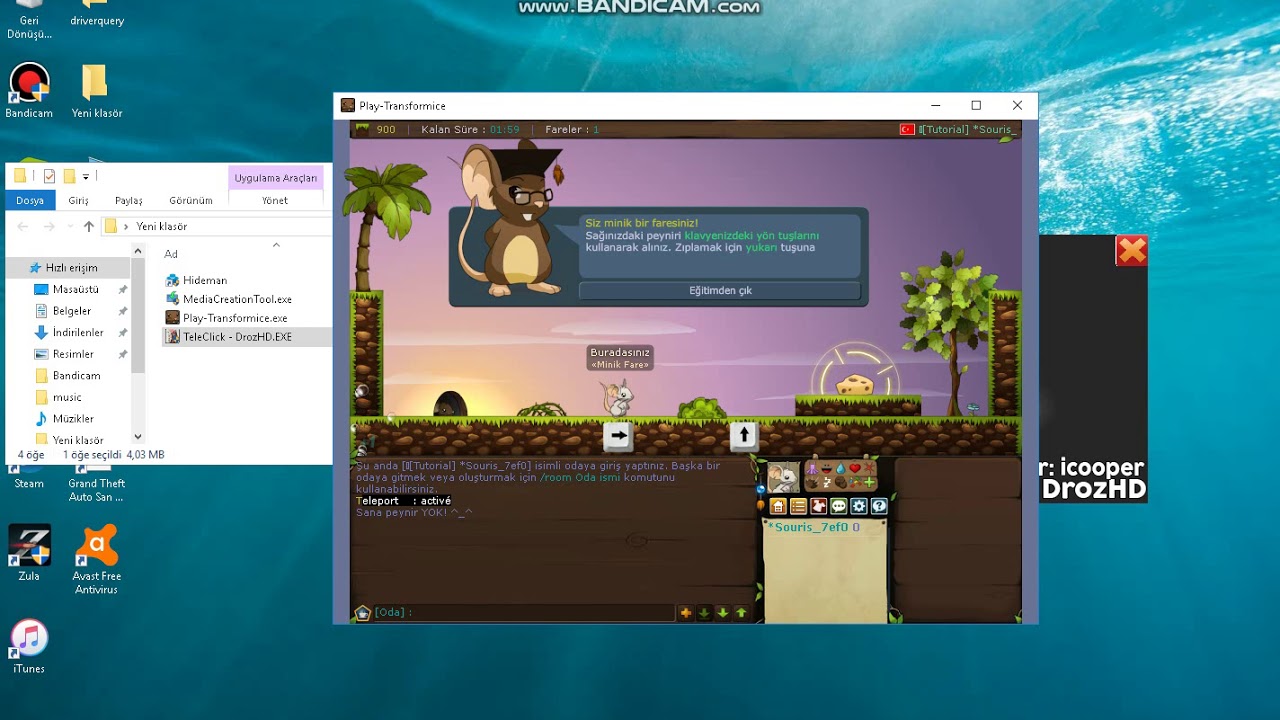Viewport: 1280px width, 720px height.
Task: Open the Yönet ribbon tab
Action: pos(275,200)
